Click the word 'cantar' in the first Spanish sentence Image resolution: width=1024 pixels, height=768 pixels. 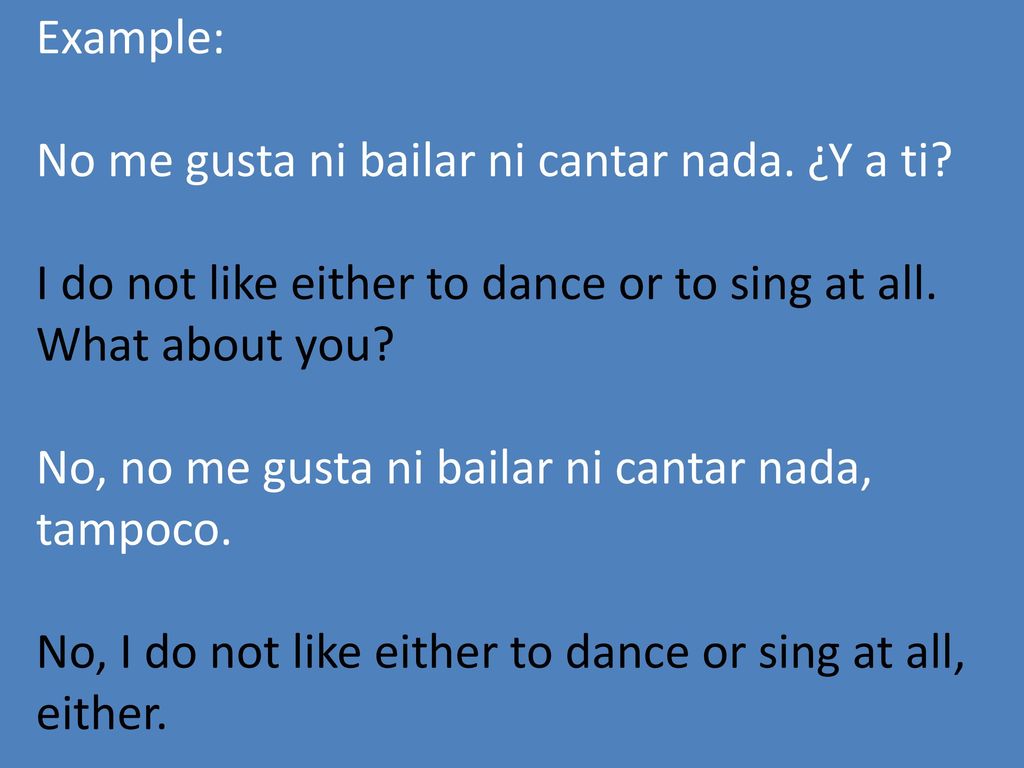coord(603,161)
